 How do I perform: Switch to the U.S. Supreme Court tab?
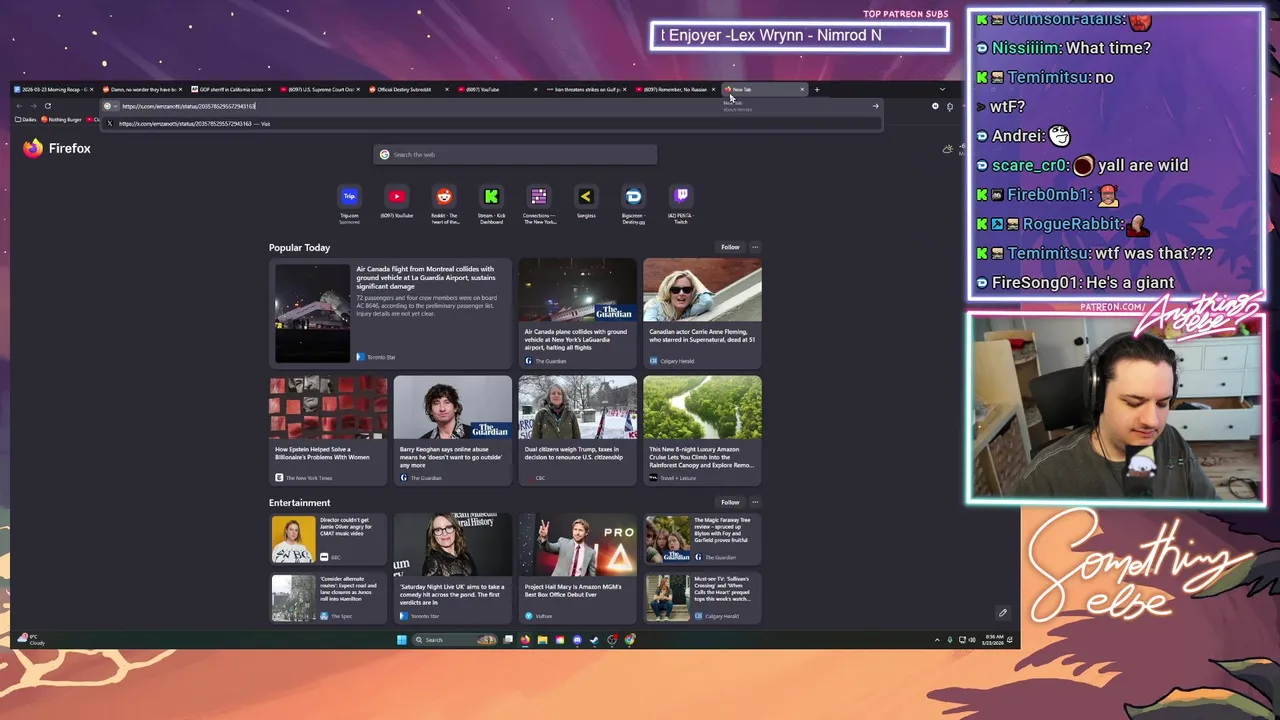pos(321,90)
